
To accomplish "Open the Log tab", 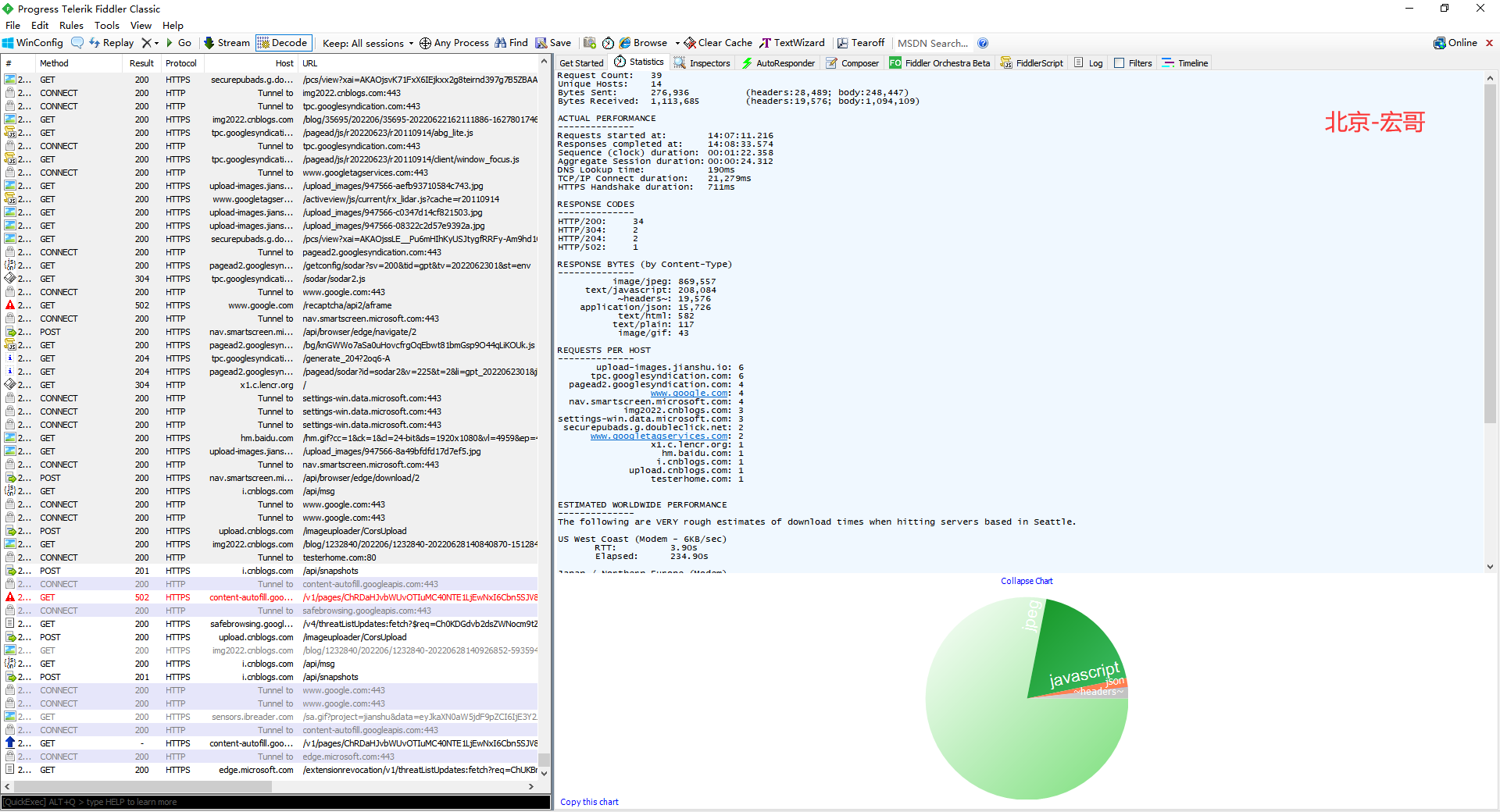I will 1088,63.
